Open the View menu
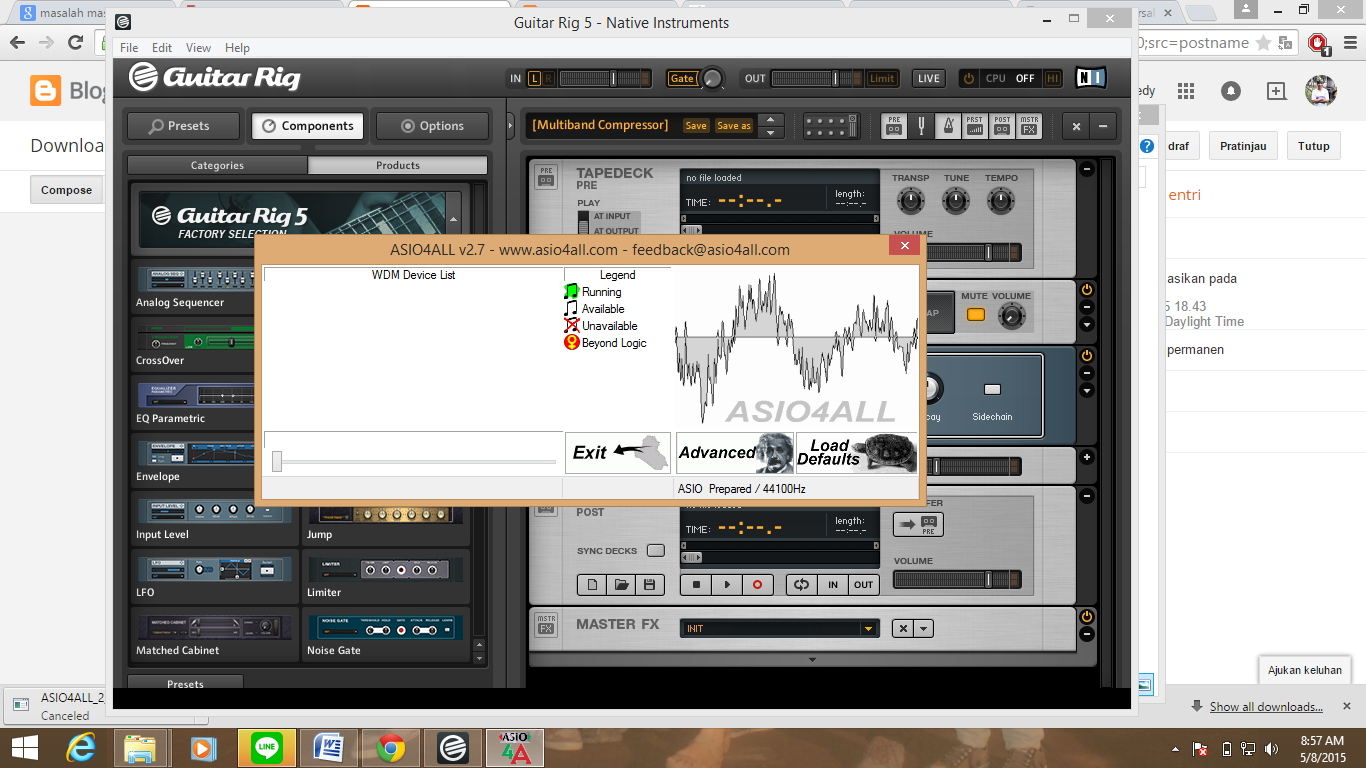 (198, 47)
